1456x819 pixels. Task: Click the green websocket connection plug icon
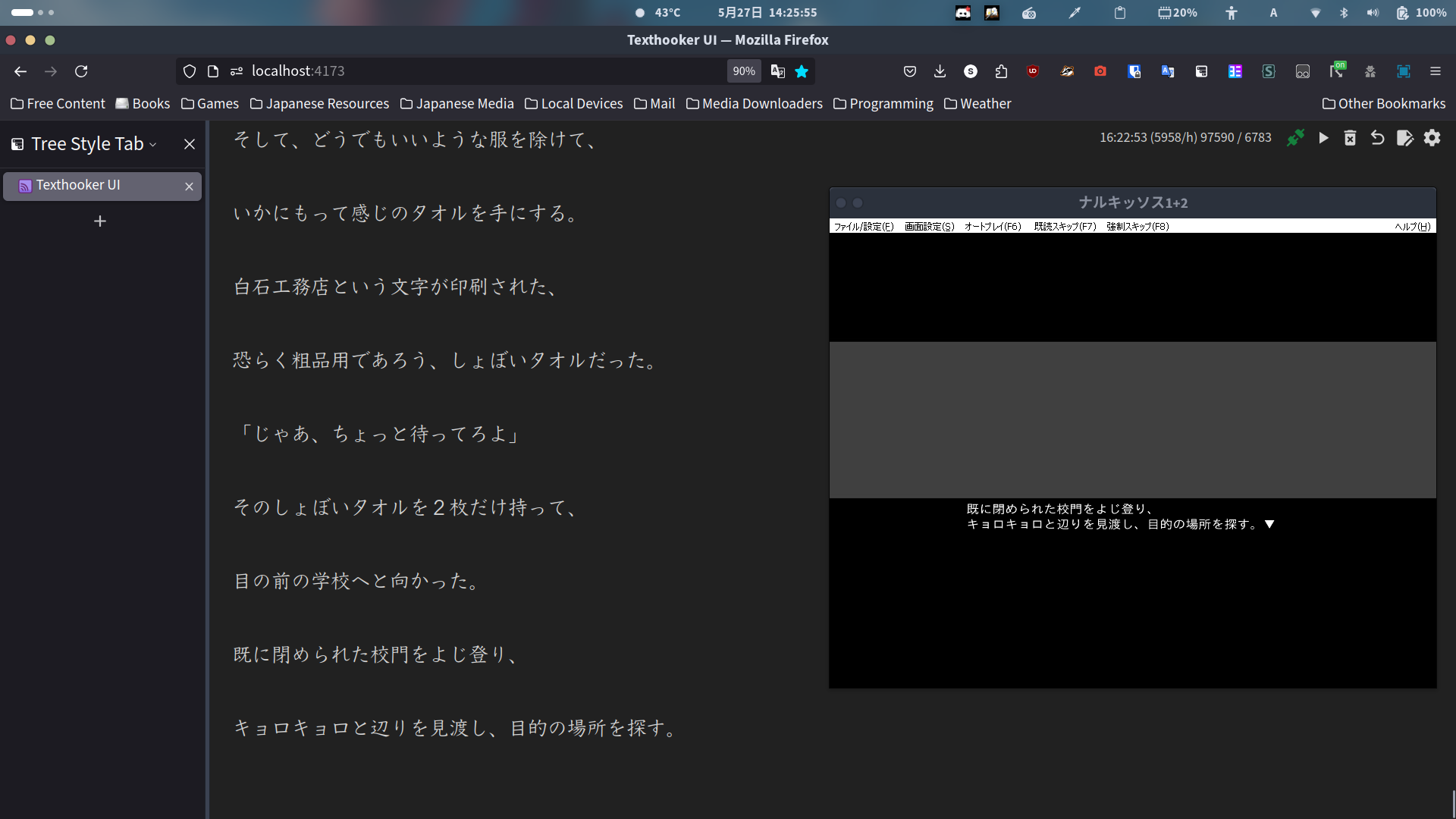[1295, 138]
